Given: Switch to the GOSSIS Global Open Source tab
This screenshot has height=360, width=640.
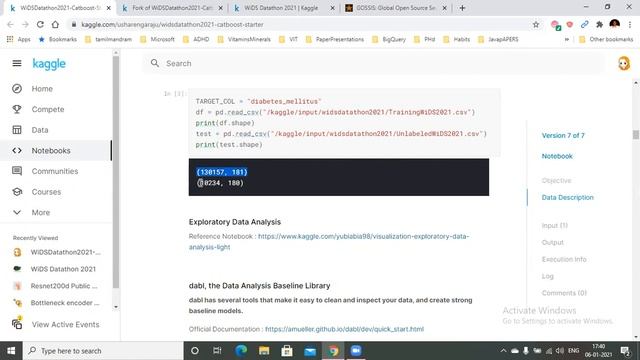Looking at the screenshot, I should pyautogui.click(x=395, y=8).
